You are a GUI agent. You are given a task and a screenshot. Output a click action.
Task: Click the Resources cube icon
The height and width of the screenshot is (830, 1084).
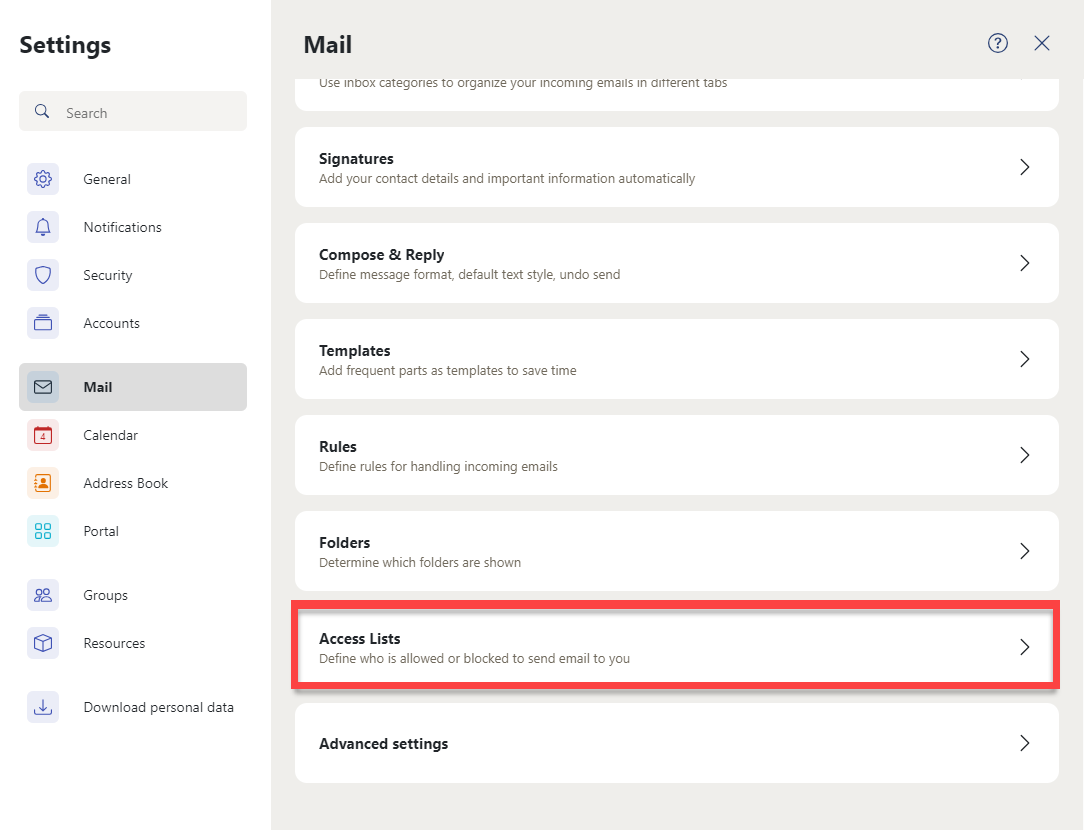point(43,643)
